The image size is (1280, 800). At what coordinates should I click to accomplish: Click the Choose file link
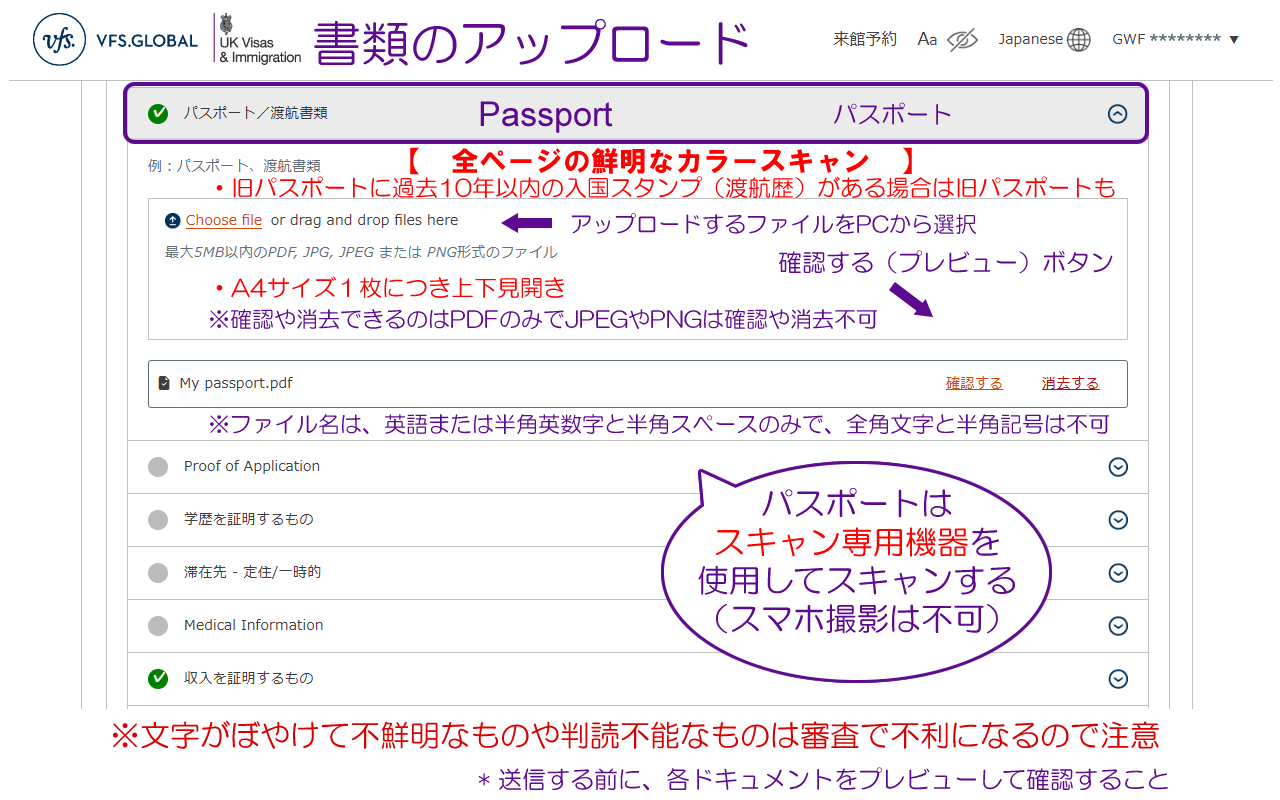pyautogui.click(x=224, y=220)
